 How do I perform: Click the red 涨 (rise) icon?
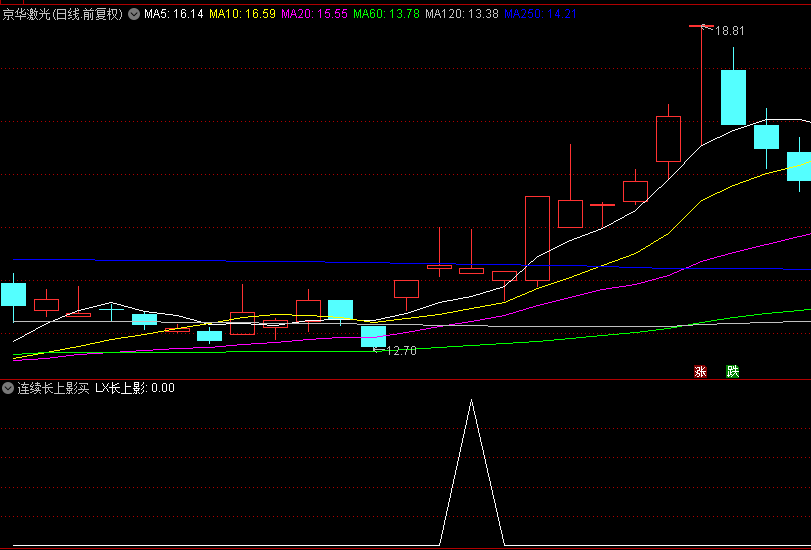pos(700,371)
